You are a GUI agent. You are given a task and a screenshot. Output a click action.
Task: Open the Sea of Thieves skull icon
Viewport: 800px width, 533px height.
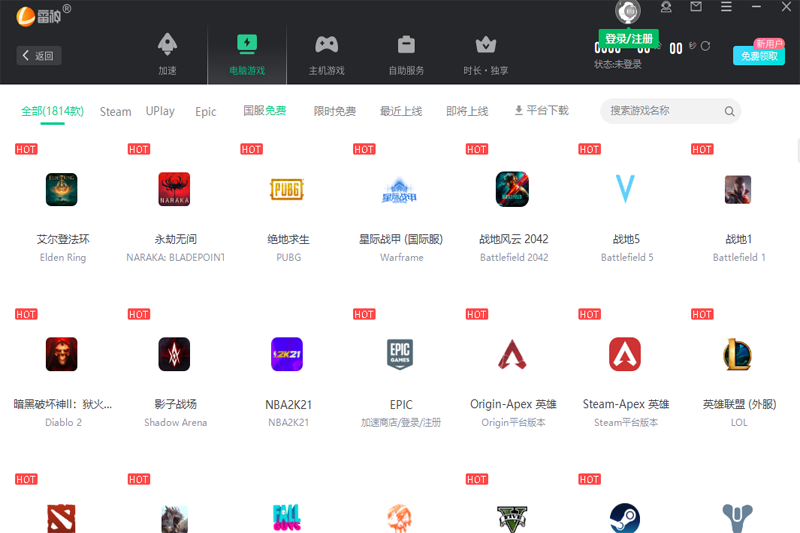[x=399, y=518]
